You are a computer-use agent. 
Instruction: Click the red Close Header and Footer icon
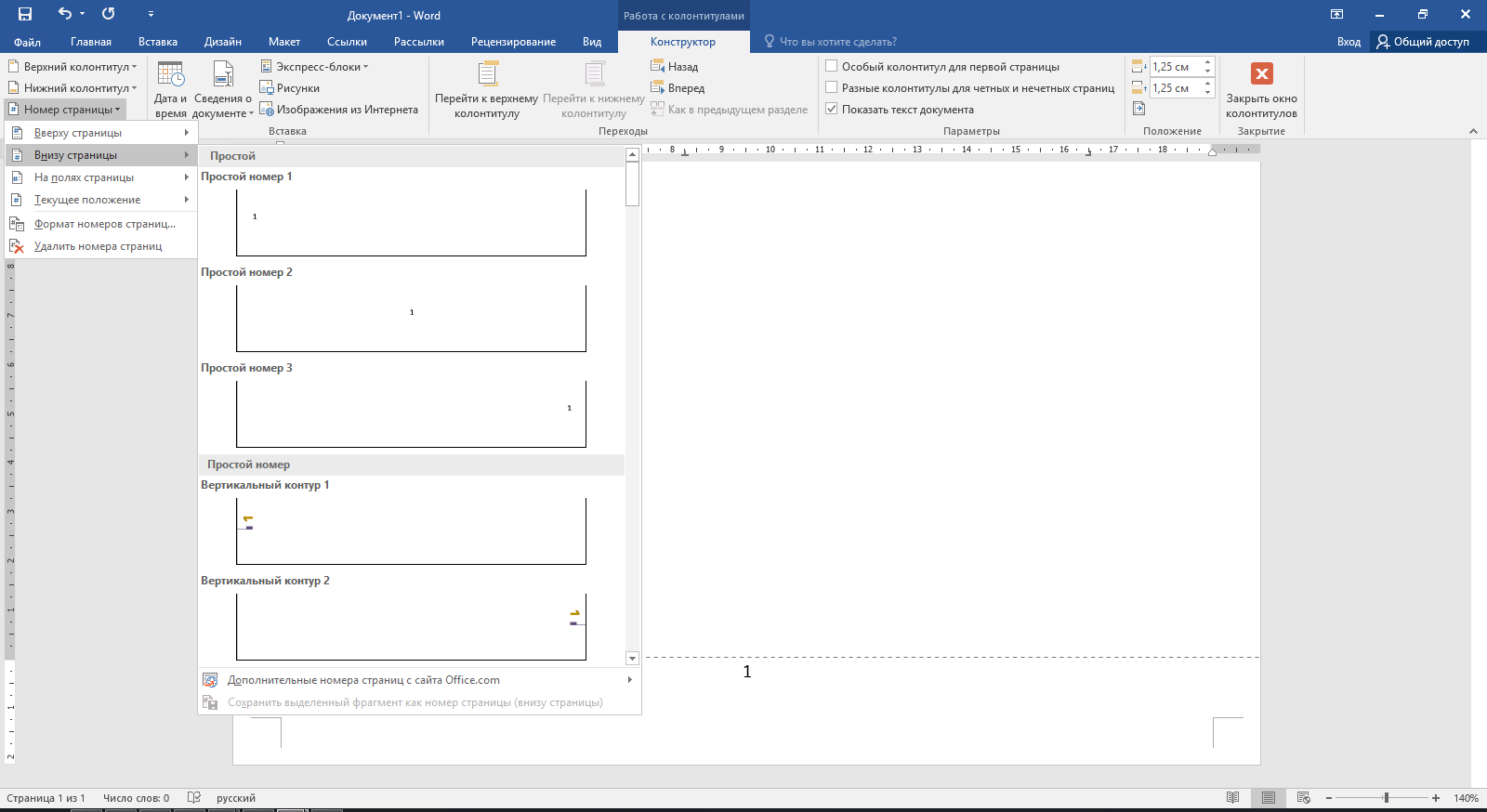coord(1261,74)
